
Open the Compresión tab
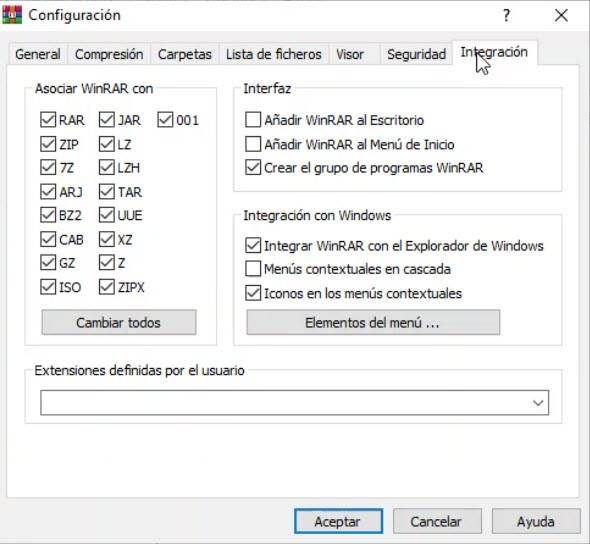[109, 54]
